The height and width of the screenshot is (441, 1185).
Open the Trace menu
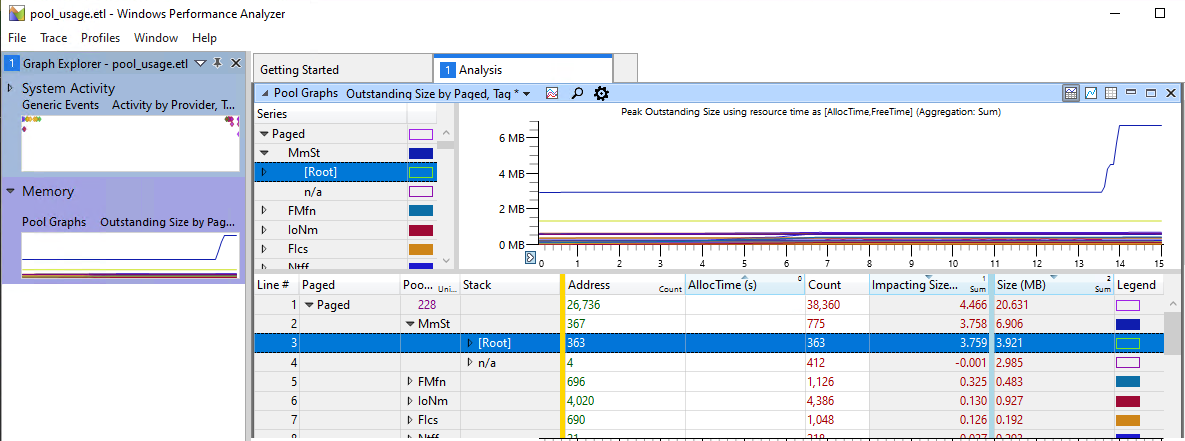pyautogui.click(x=54, y=38)
